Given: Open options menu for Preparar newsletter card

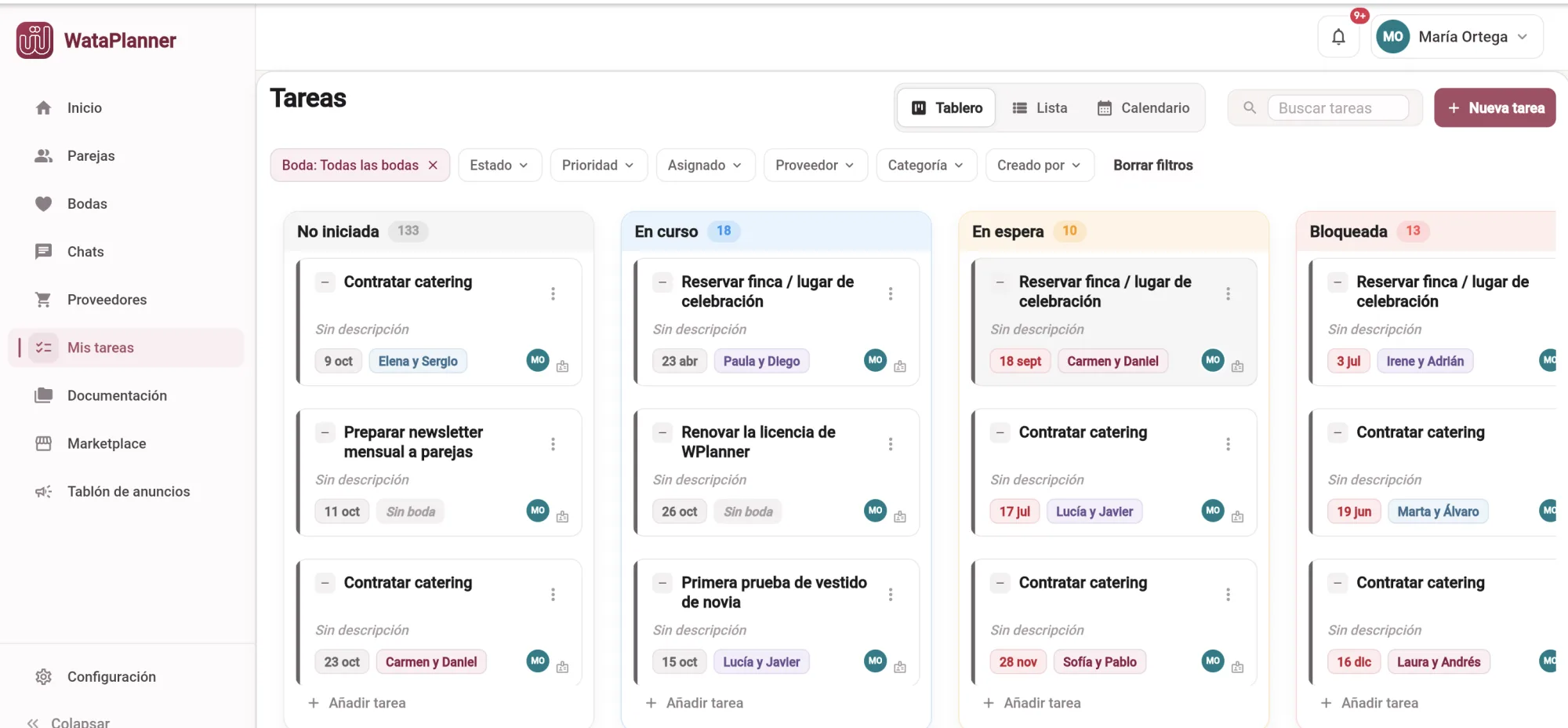Looking at the screenshot, I should click(553, 444).
